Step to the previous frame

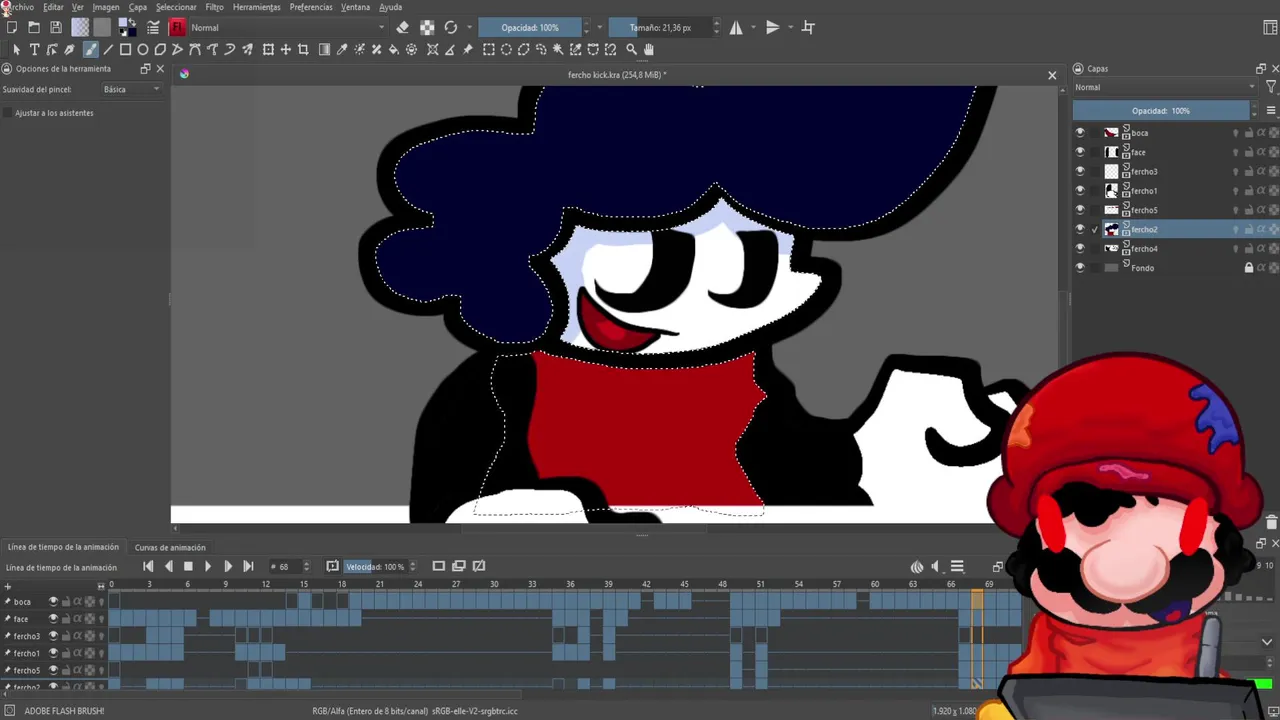168,567
